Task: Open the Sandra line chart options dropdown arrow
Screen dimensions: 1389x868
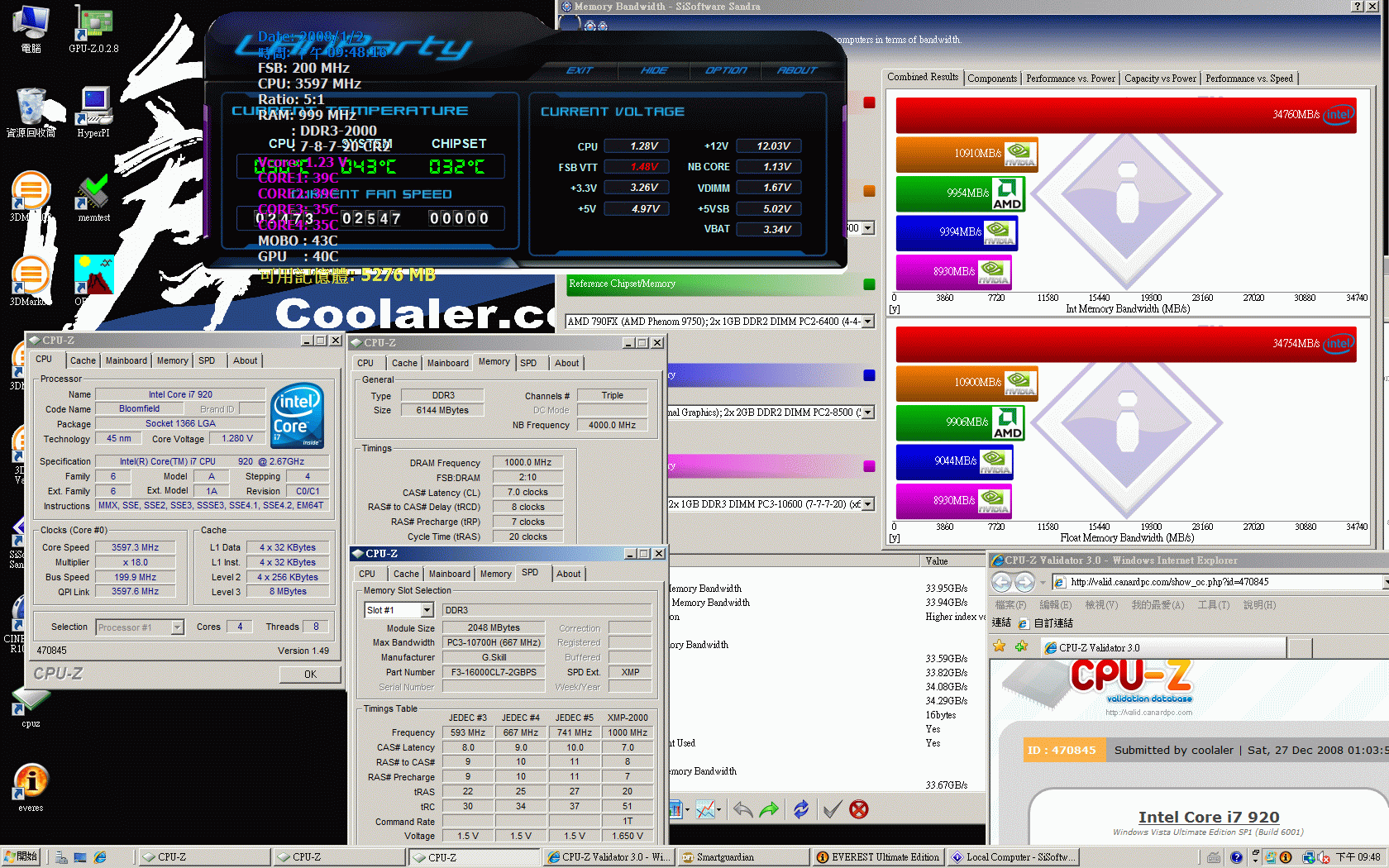Action: click(719, 810)
